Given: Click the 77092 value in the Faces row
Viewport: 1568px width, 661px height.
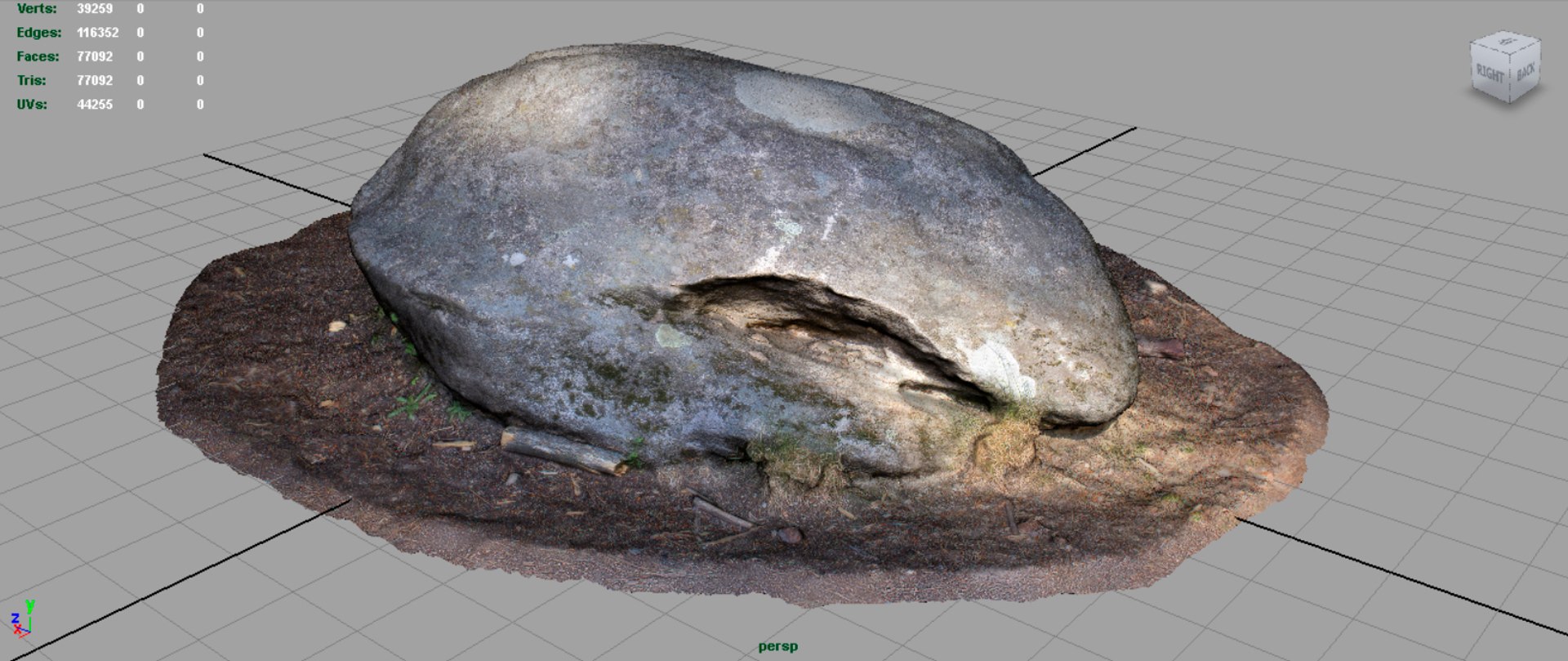Looking at the screenshot, I should (95, 56).
